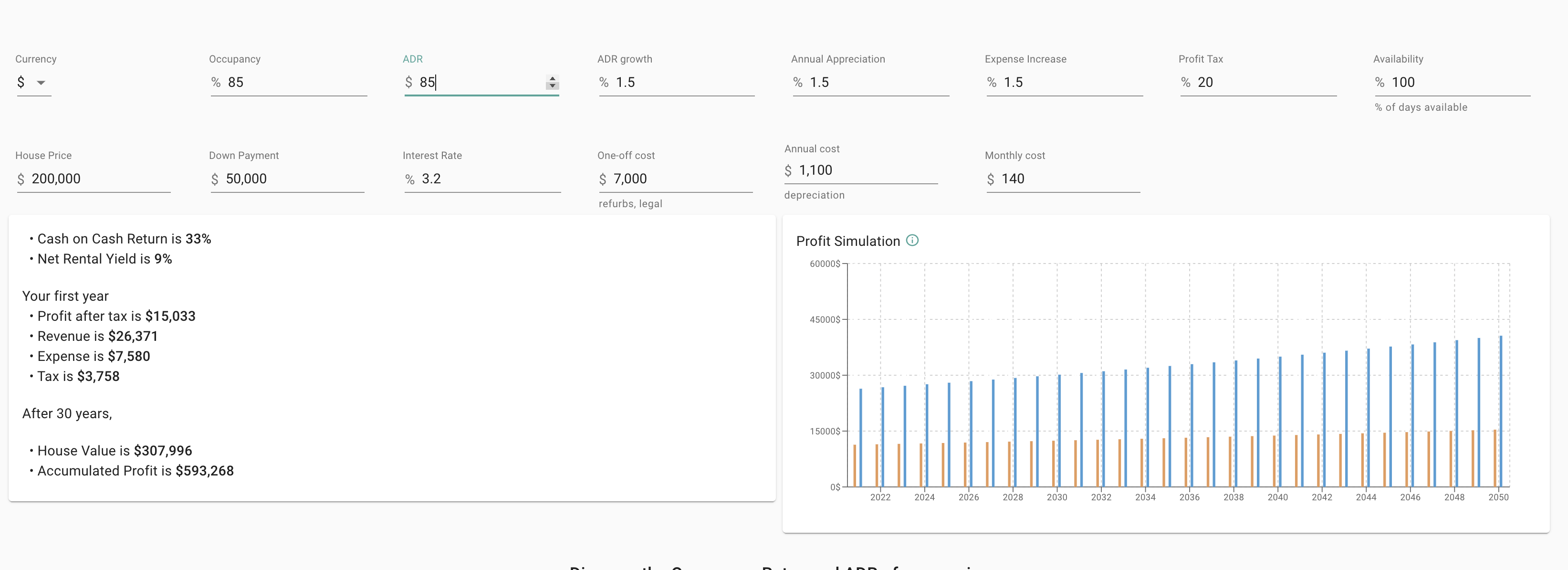
Task: Select the Expense is $7,580 line
Action: (x=94, y=356)
